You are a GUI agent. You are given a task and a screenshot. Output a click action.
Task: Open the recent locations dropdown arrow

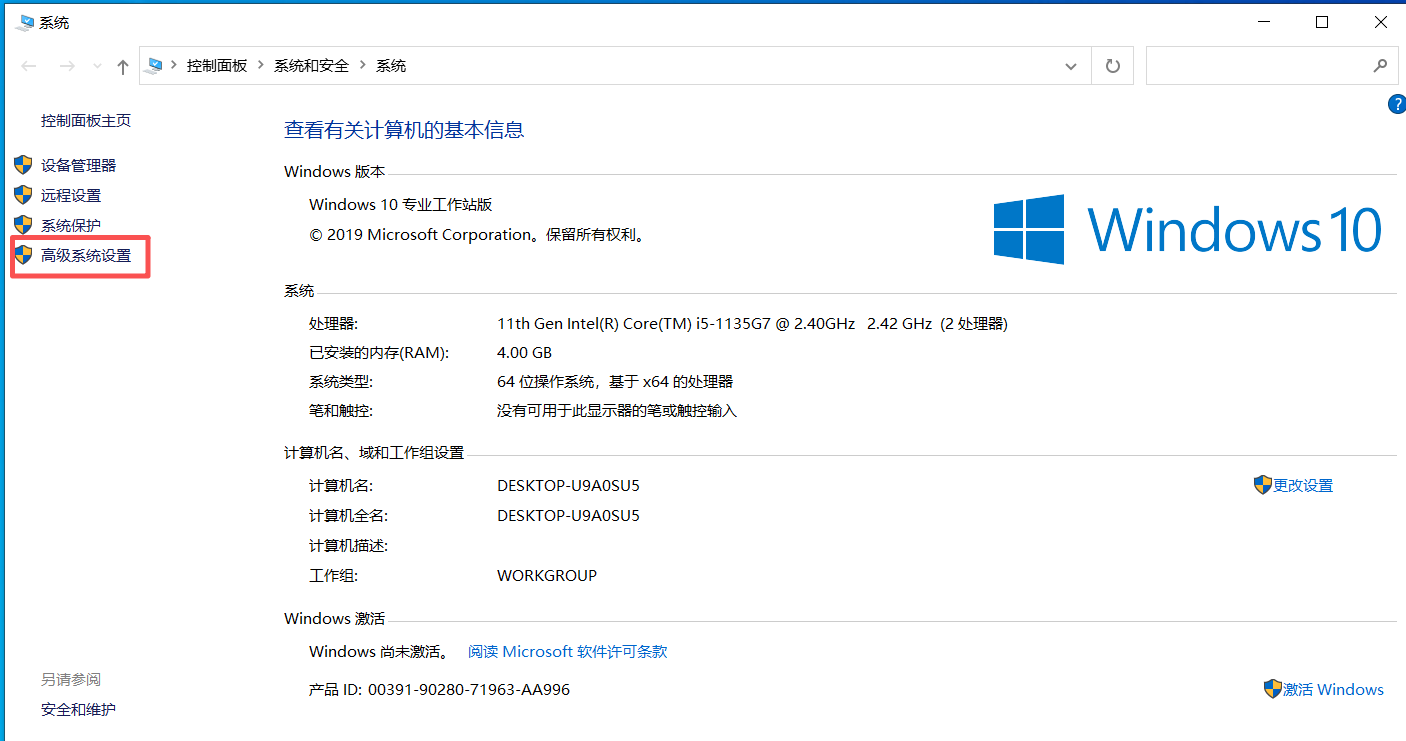[97, 66]
